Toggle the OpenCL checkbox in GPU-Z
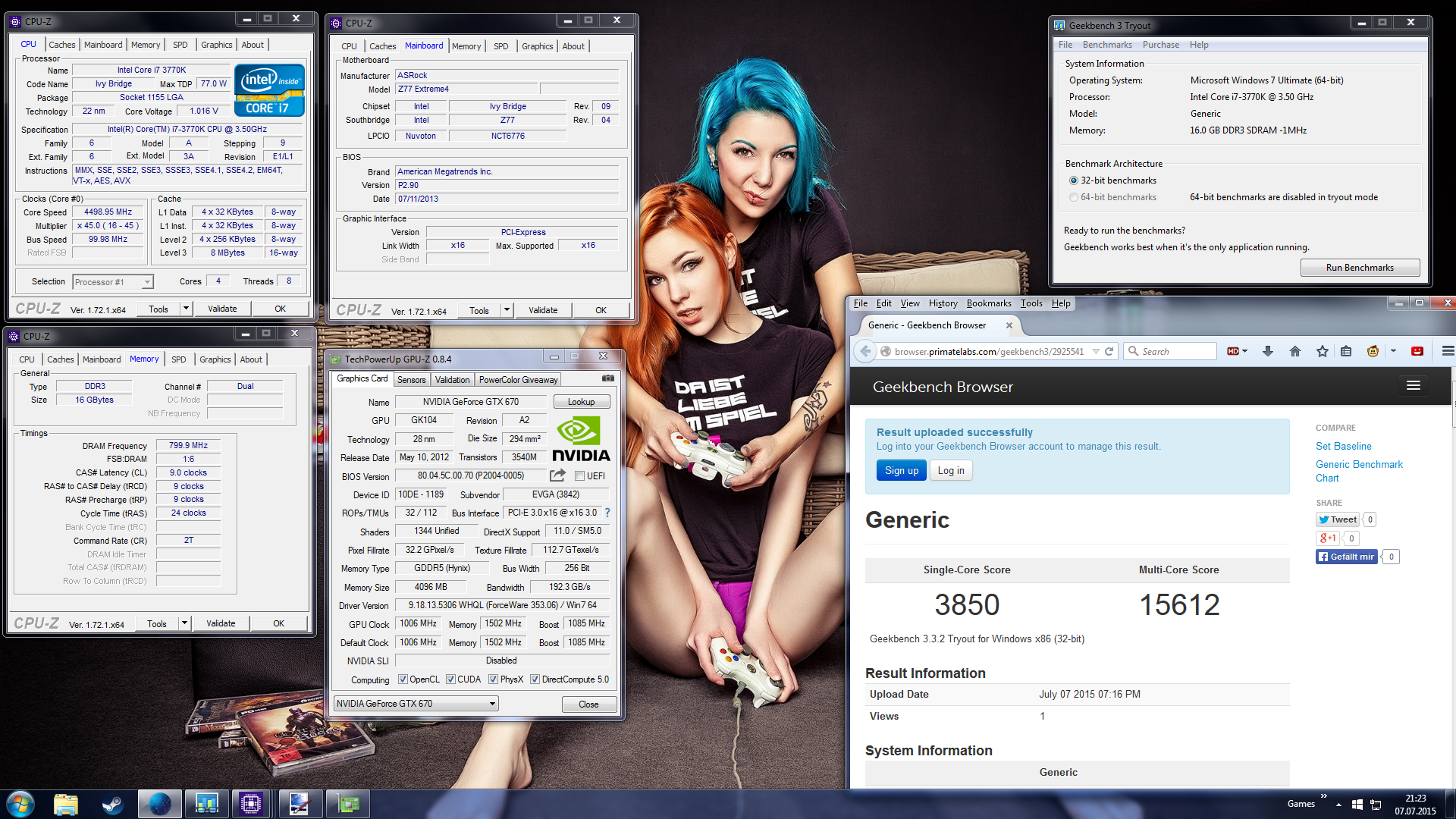The image size is (1456, 819). 403,679
